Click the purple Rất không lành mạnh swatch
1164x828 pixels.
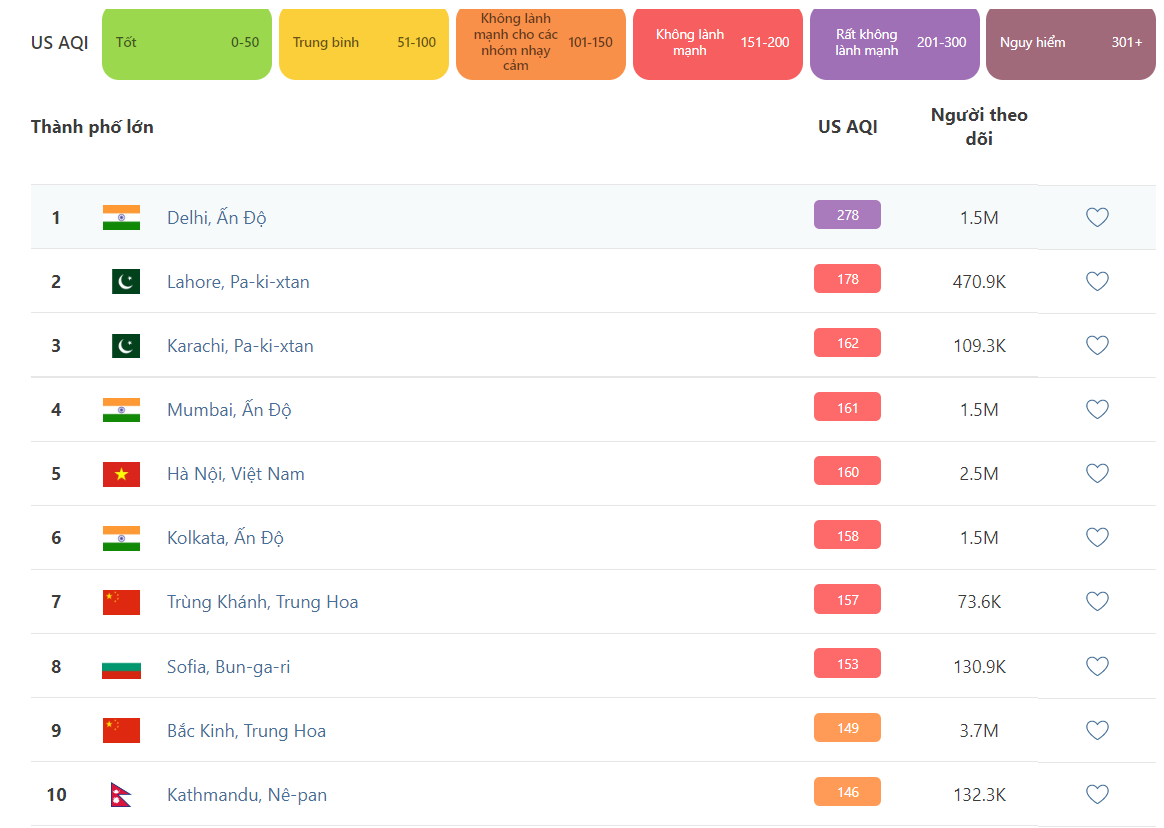(x=895, y=43)
